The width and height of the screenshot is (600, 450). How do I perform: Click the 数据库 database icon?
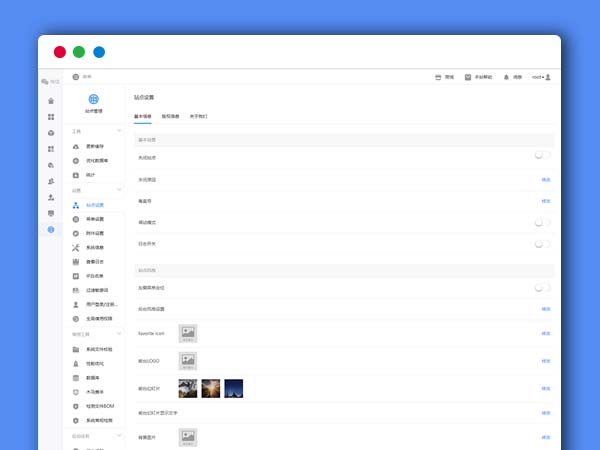[76, 378]
